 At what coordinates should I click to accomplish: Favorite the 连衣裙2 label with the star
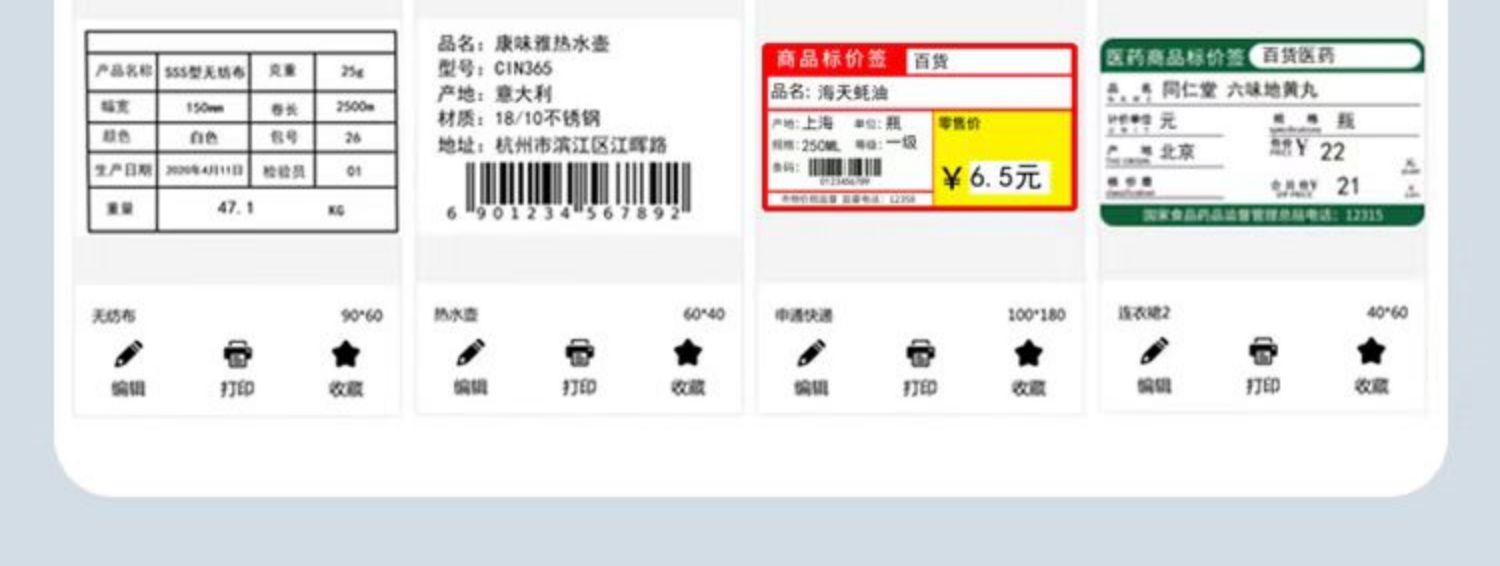[x=1372, y=351]
